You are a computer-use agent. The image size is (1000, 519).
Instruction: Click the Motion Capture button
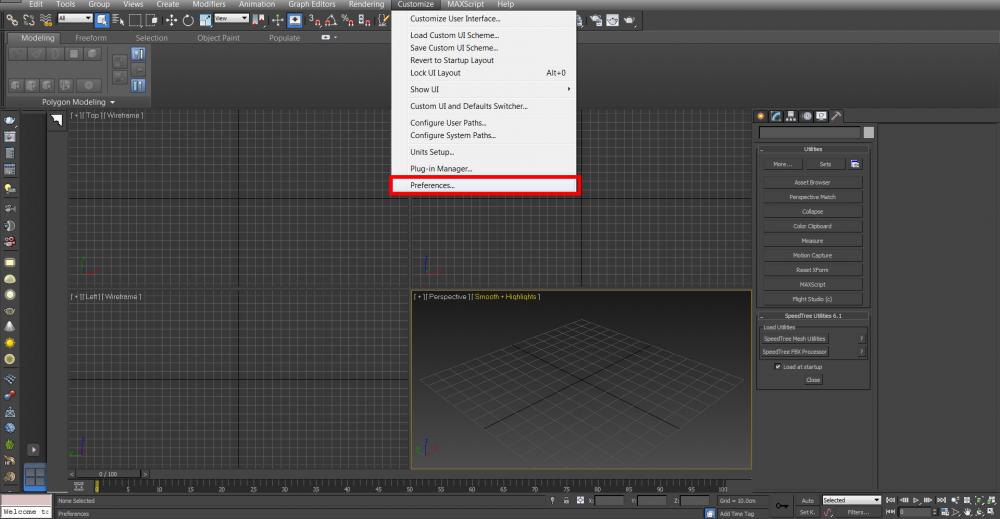(812, 255)
